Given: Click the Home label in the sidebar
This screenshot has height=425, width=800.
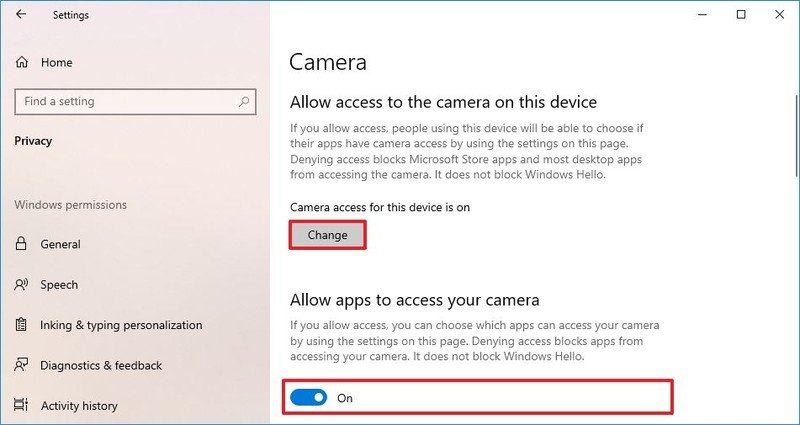Looking at the screenshot, I should tap(57, 63).
